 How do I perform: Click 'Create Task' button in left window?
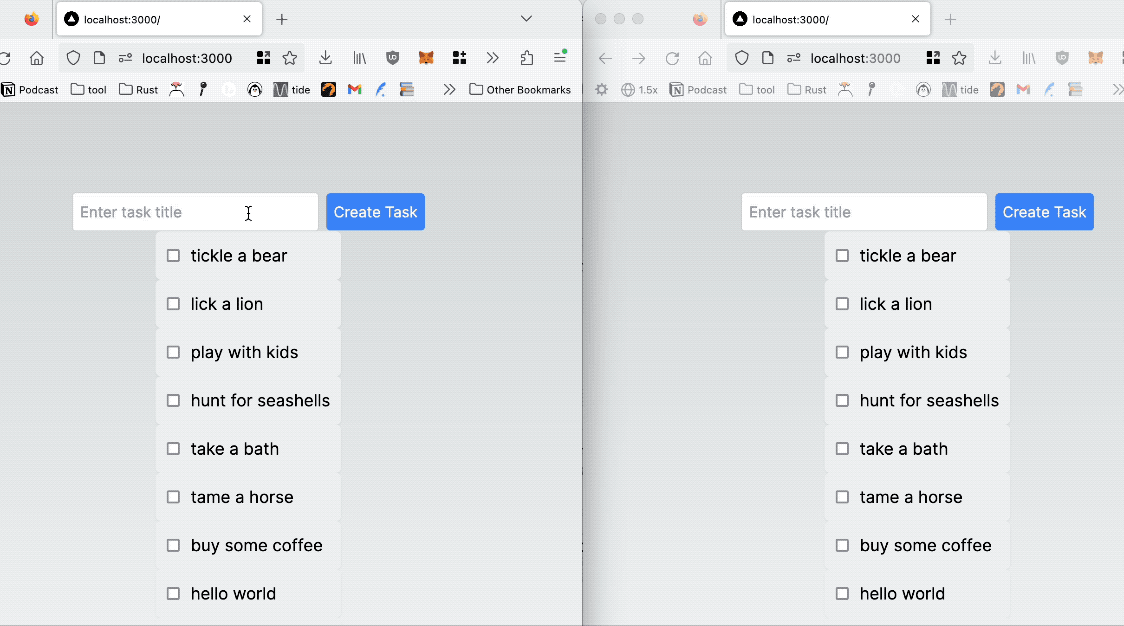[x=376, y=212]
